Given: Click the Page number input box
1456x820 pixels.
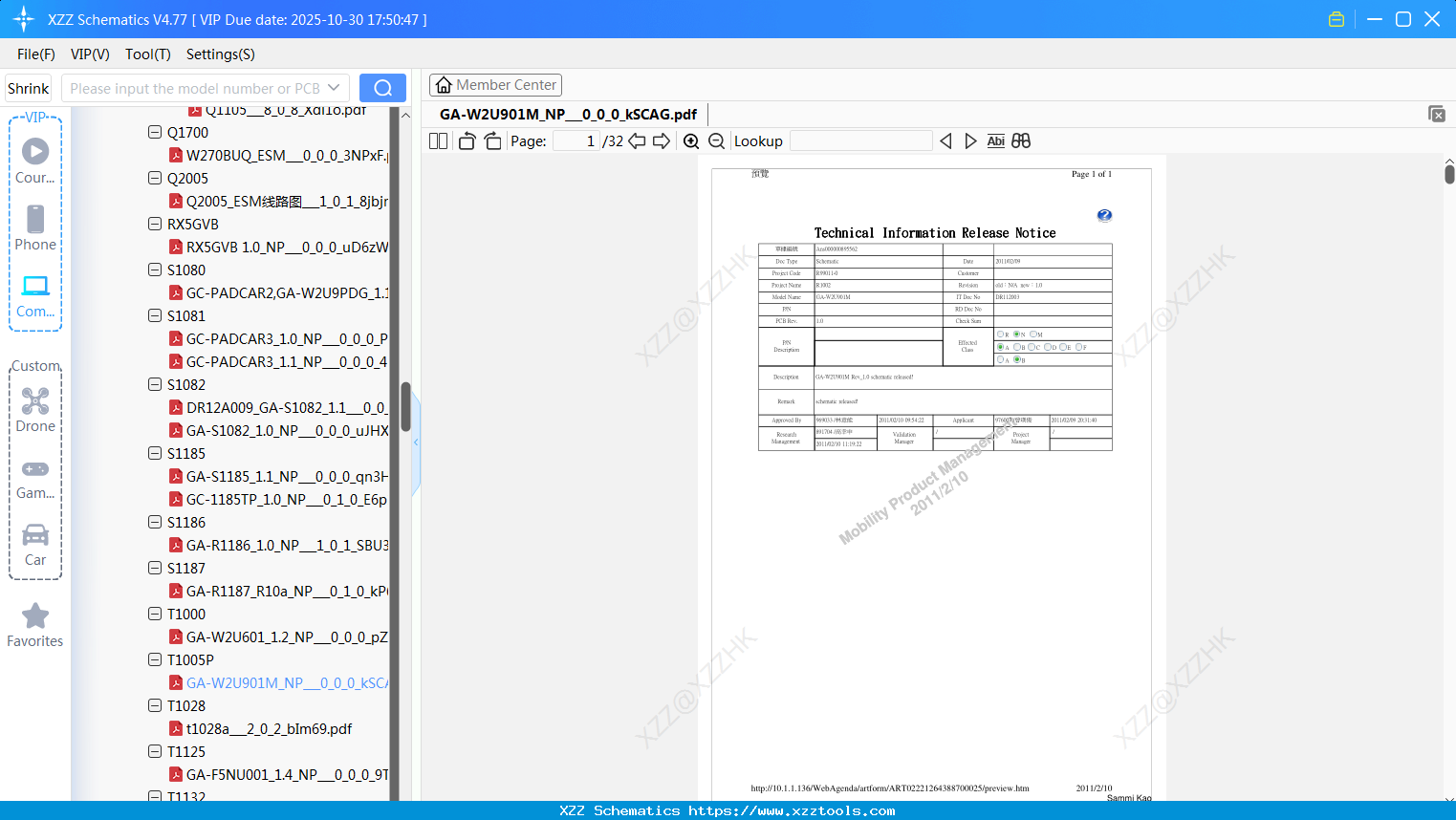Looking at the screenshot, I should pyautogui.click(x=576, y=141).
